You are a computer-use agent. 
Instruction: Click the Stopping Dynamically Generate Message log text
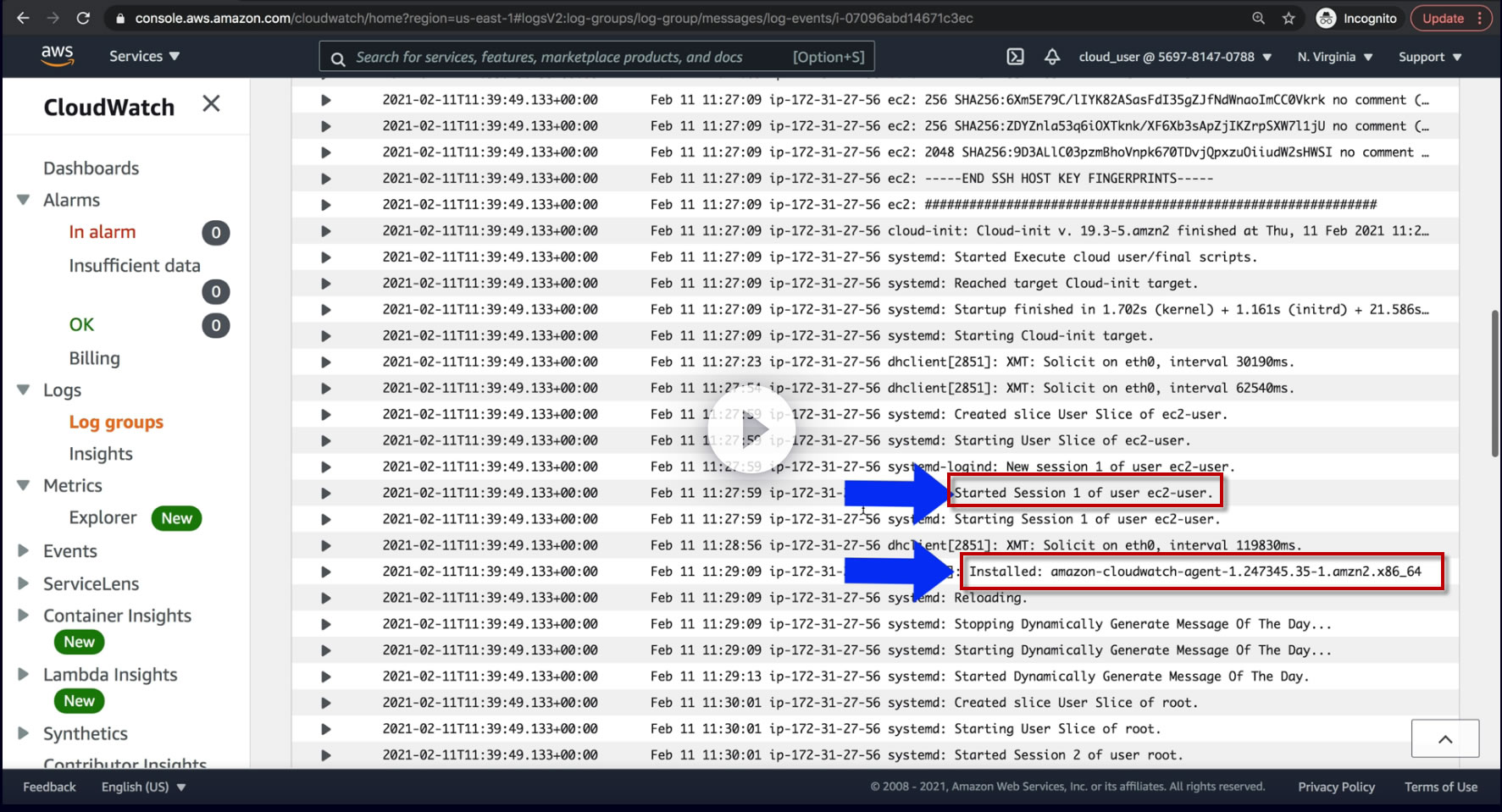1143,624
